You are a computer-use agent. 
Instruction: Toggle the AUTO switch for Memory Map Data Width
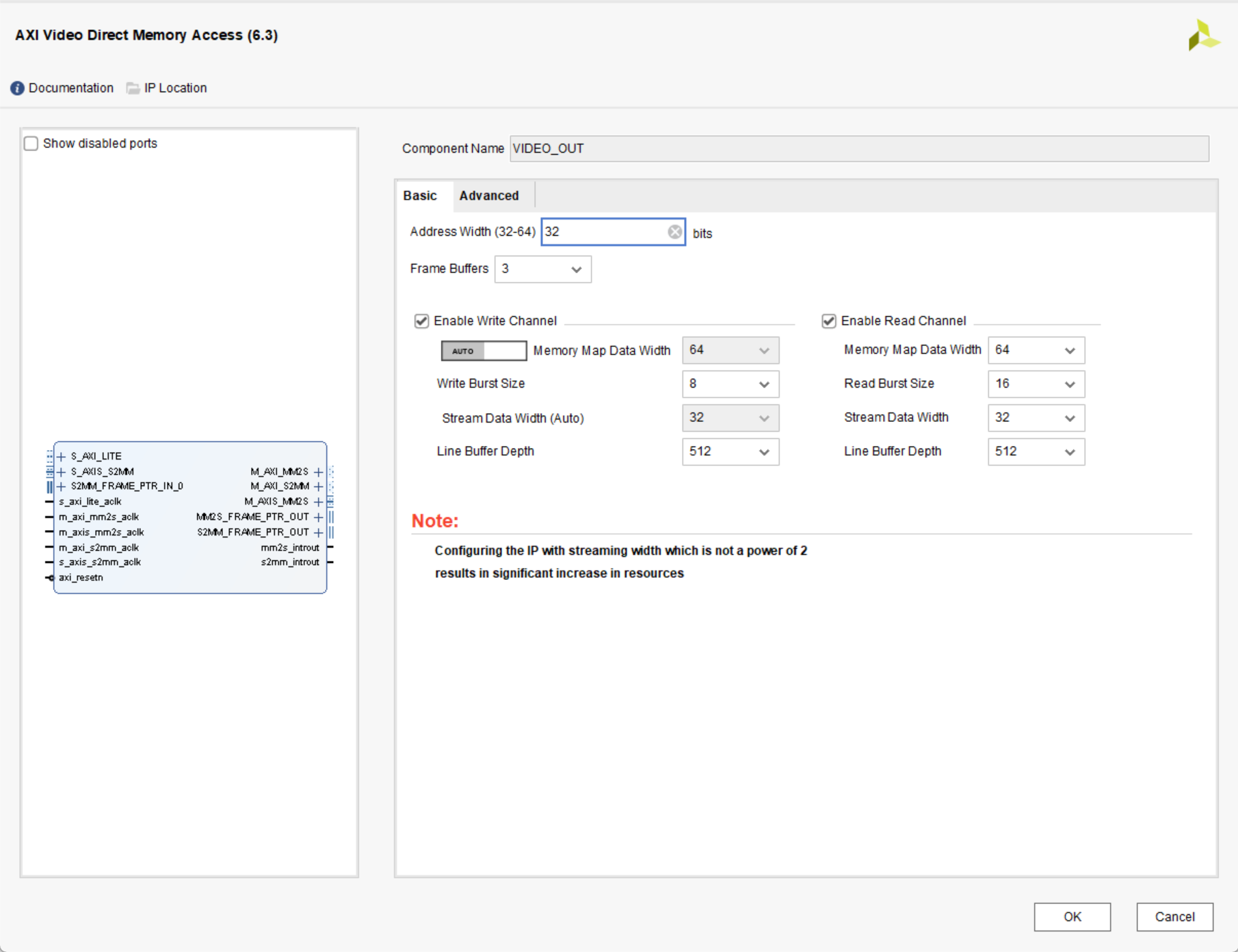point(484,351)
